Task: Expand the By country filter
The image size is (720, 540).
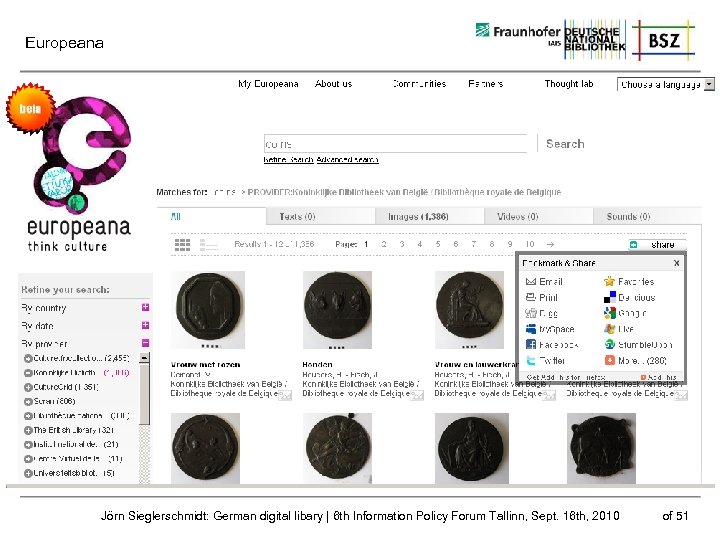Action: click(x=145, y=308)
